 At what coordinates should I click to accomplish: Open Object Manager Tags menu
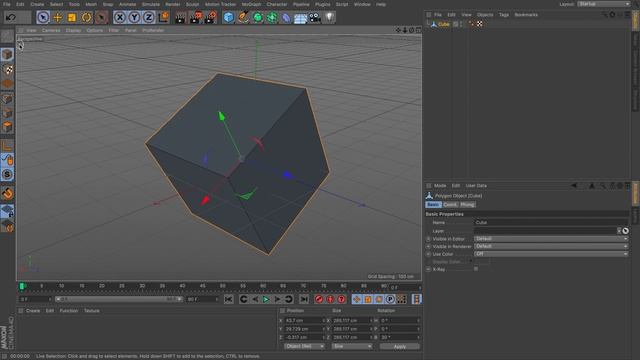point(504,15)
